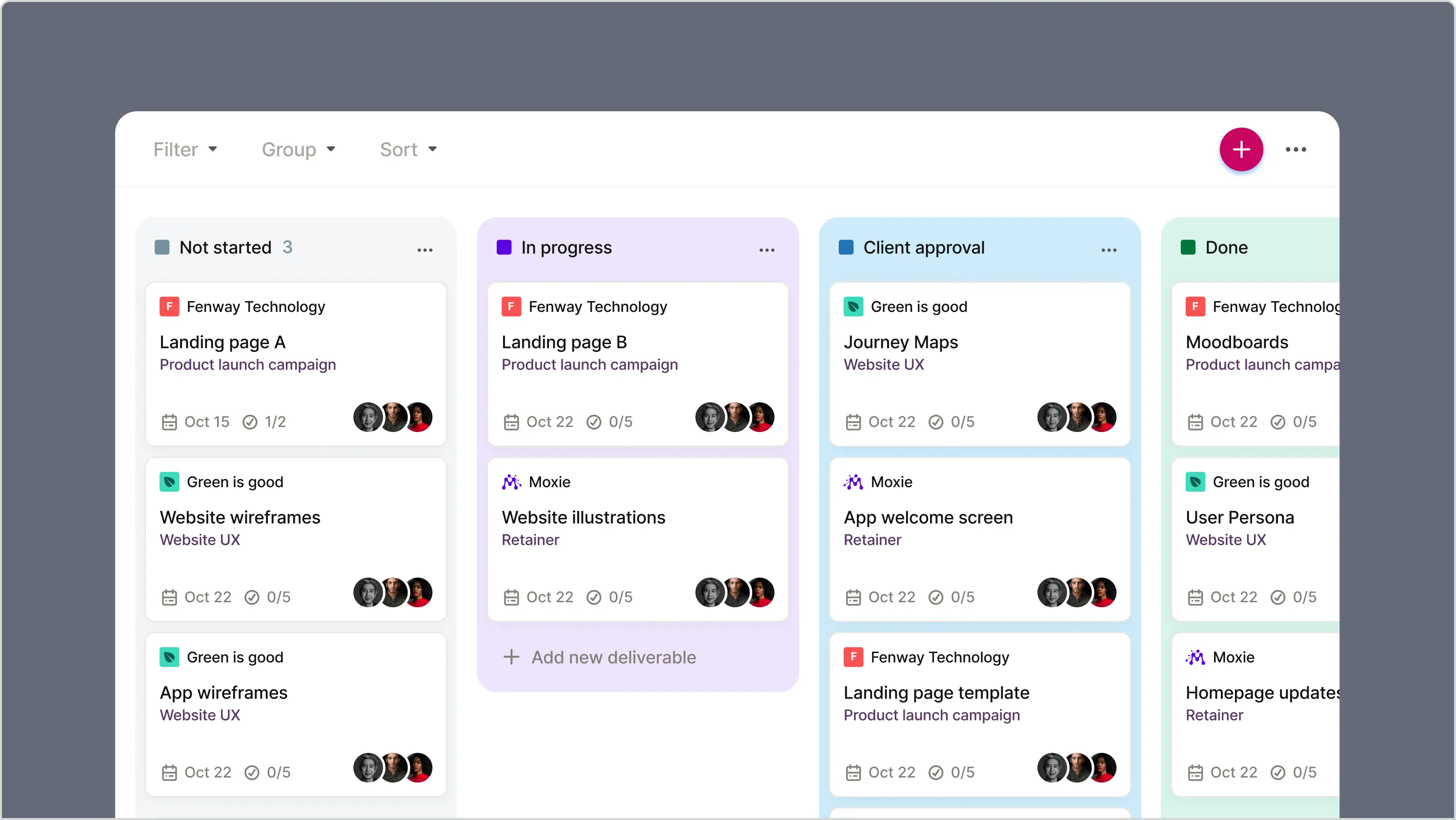Open the Moodboards card
This screenshot has height=820, width=1456.
click(x=1255, y=364)
